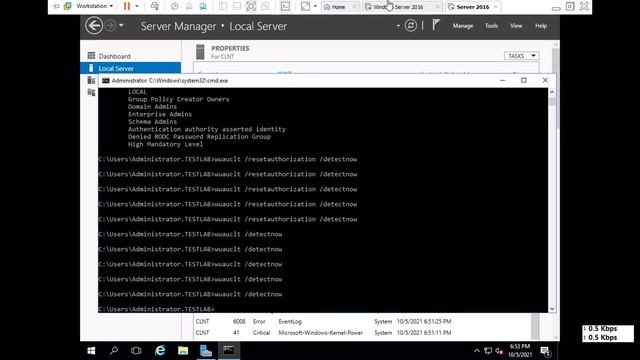640x360 pixels.
Task: Click the 'Group Policy Creator Owners' line in cmd
Action: (179, 99)
